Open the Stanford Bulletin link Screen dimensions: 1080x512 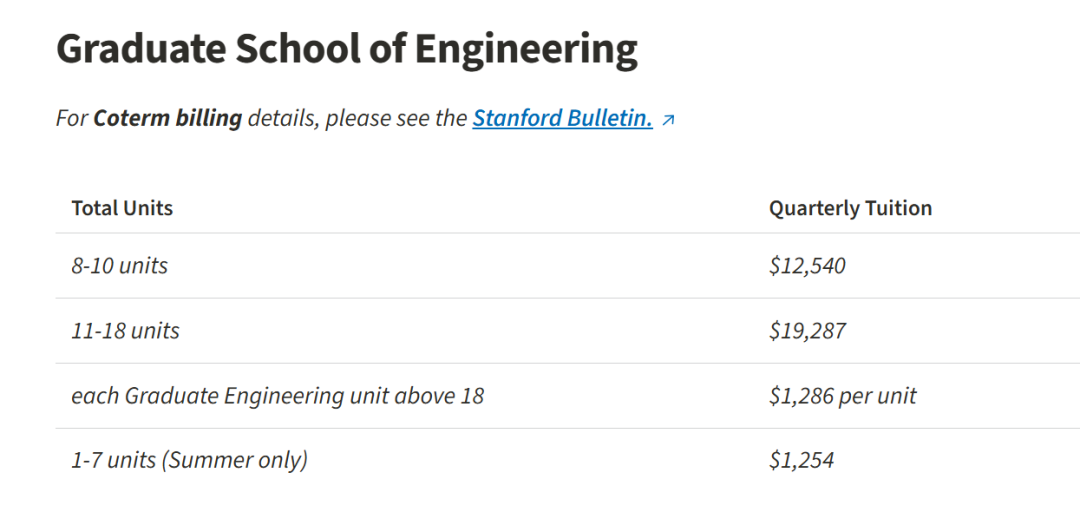click(x=562, y=119)
